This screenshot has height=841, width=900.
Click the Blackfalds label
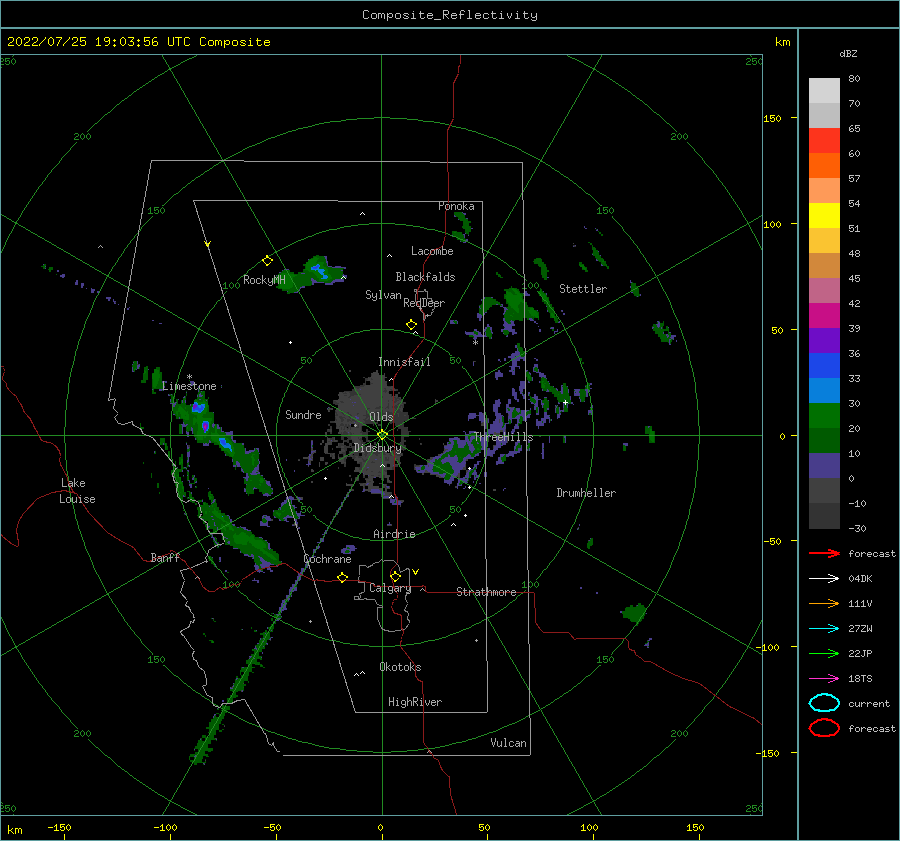(x=425, y=277)
